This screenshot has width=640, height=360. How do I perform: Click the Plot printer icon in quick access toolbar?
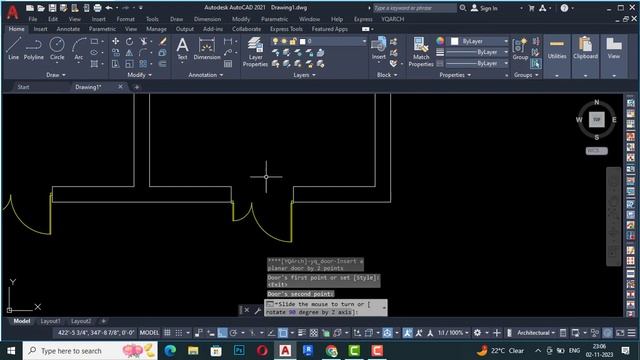[97, 8]
